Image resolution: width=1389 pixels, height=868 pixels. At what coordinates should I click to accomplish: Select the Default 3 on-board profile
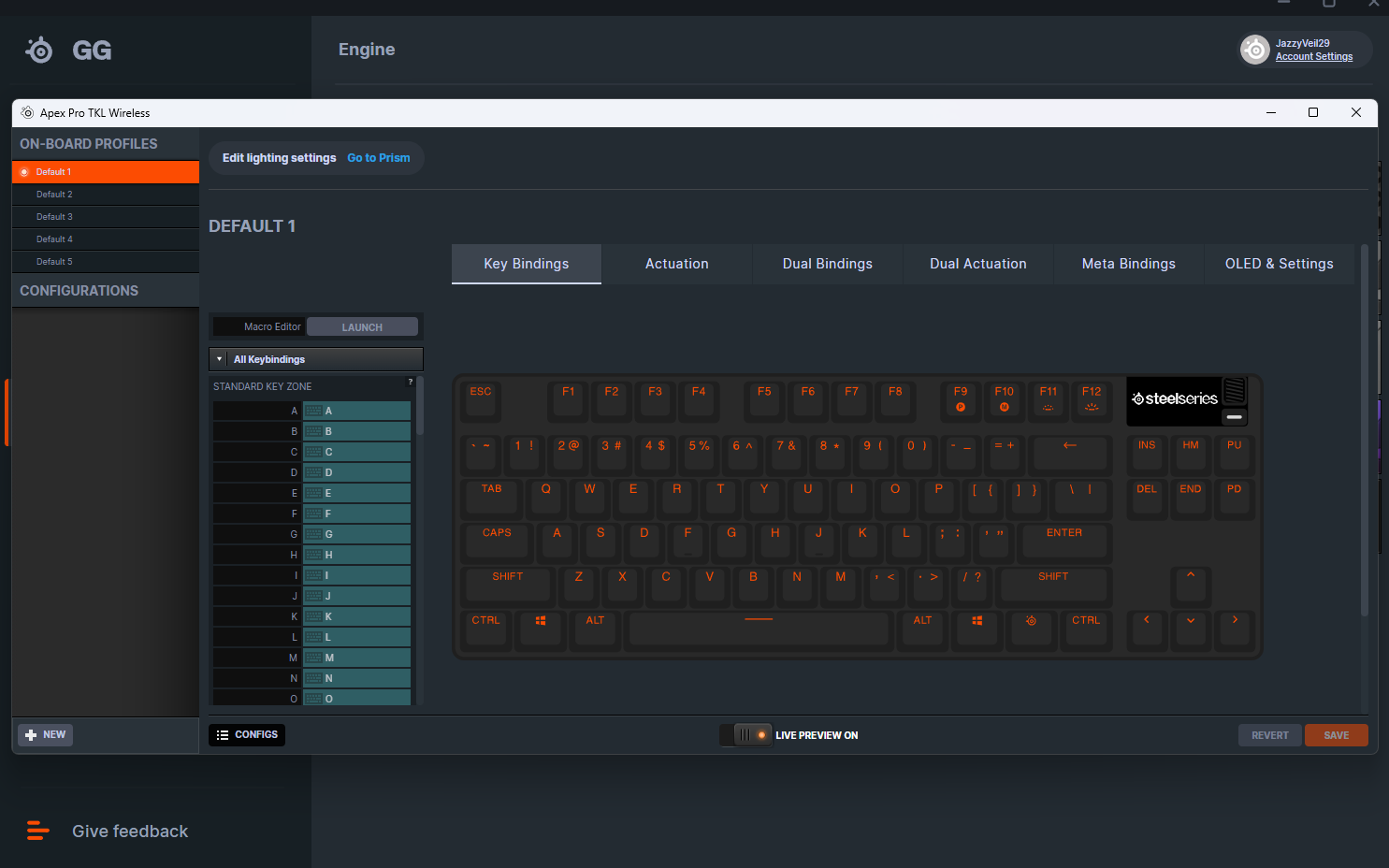pyautogui.click(x=106, y=217)
